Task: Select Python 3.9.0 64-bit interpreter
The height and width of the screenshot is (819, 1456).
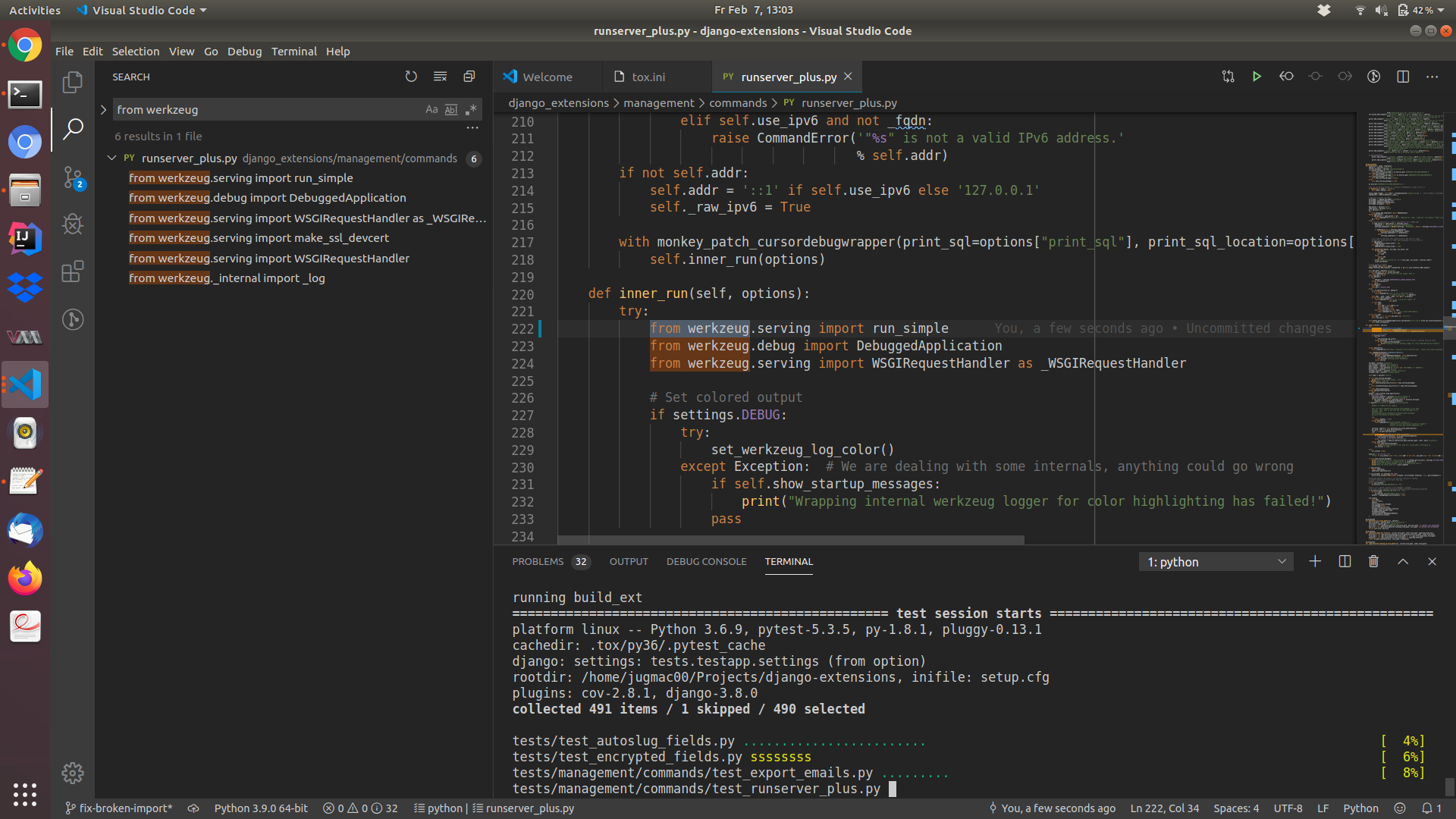Action: [261, 808]
